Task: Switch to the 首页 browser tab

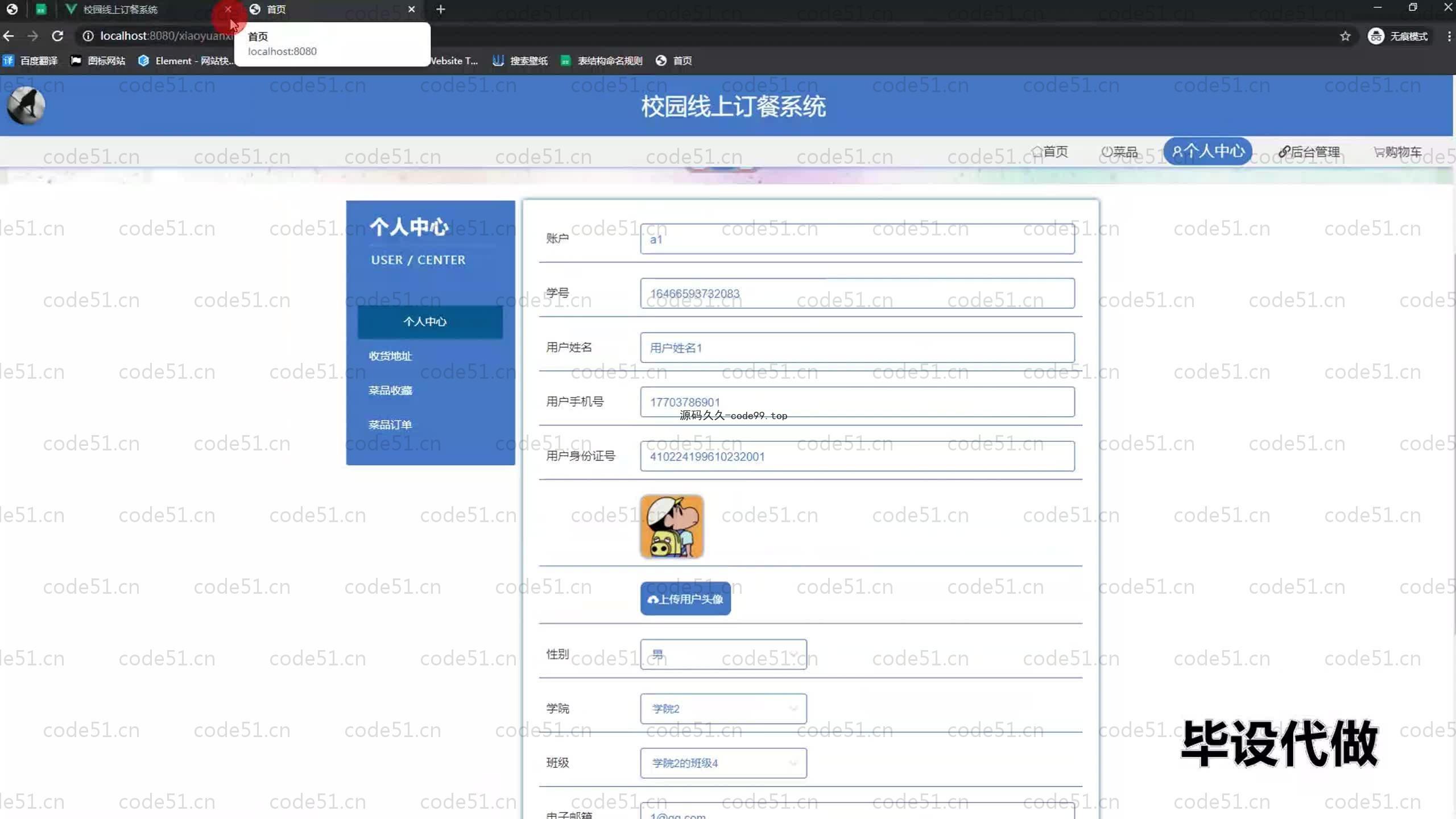Action: 333,9
